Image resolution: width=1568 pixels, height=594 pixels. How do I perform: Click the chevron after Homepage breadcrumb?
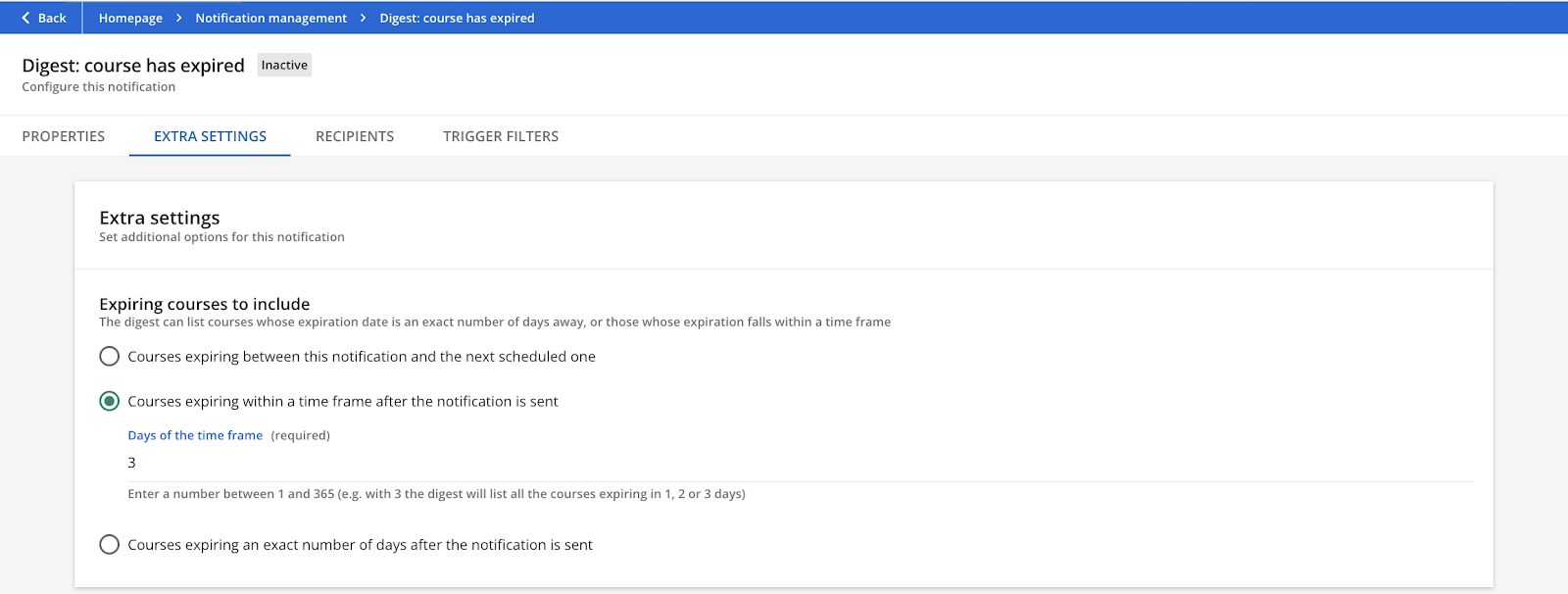tap(179, 18)
